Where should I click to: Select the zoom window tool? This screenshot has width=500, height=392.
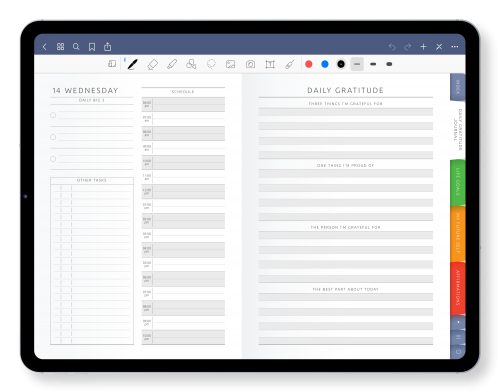pyautogui.click(x=112, y=64)
